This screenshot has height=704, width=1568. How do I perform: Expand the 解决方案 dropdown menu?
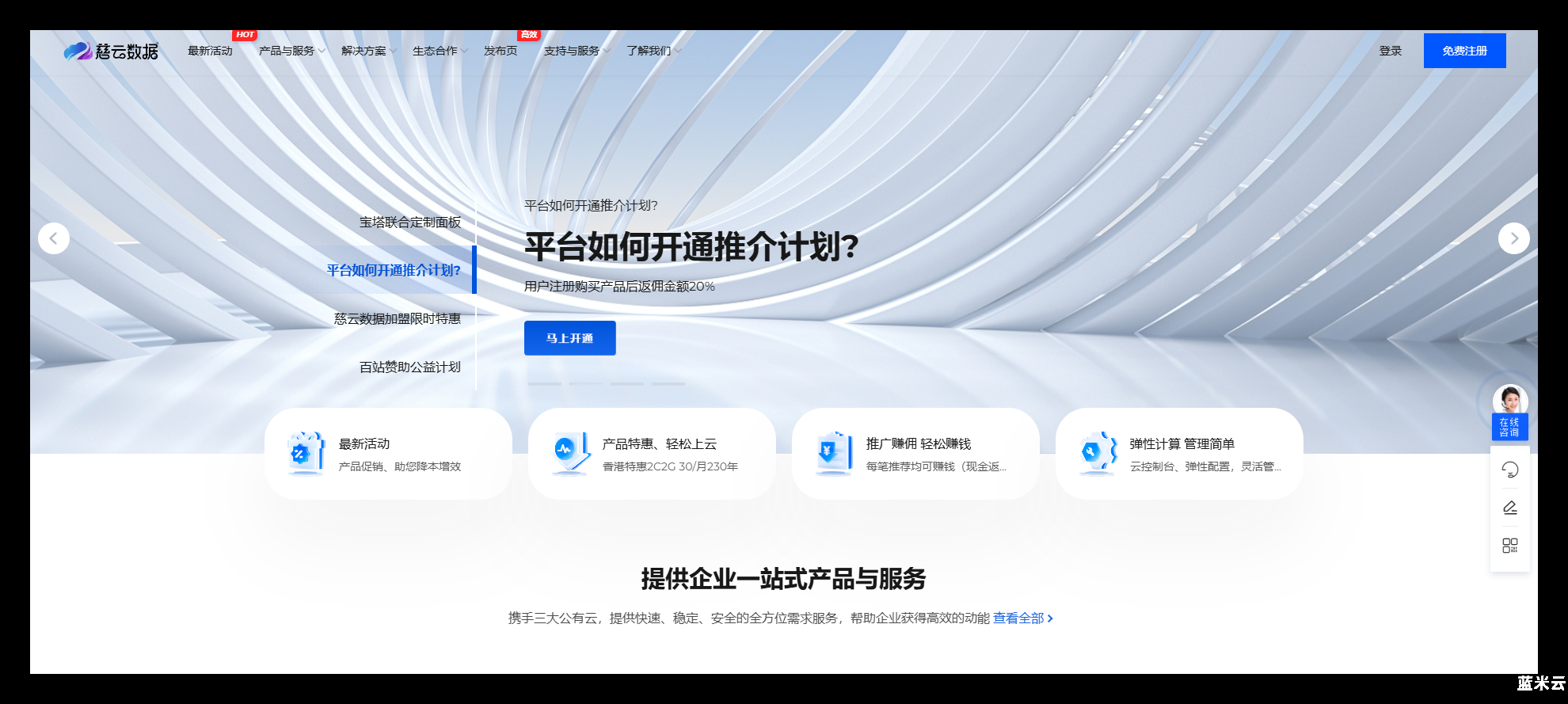coord(368,51)
